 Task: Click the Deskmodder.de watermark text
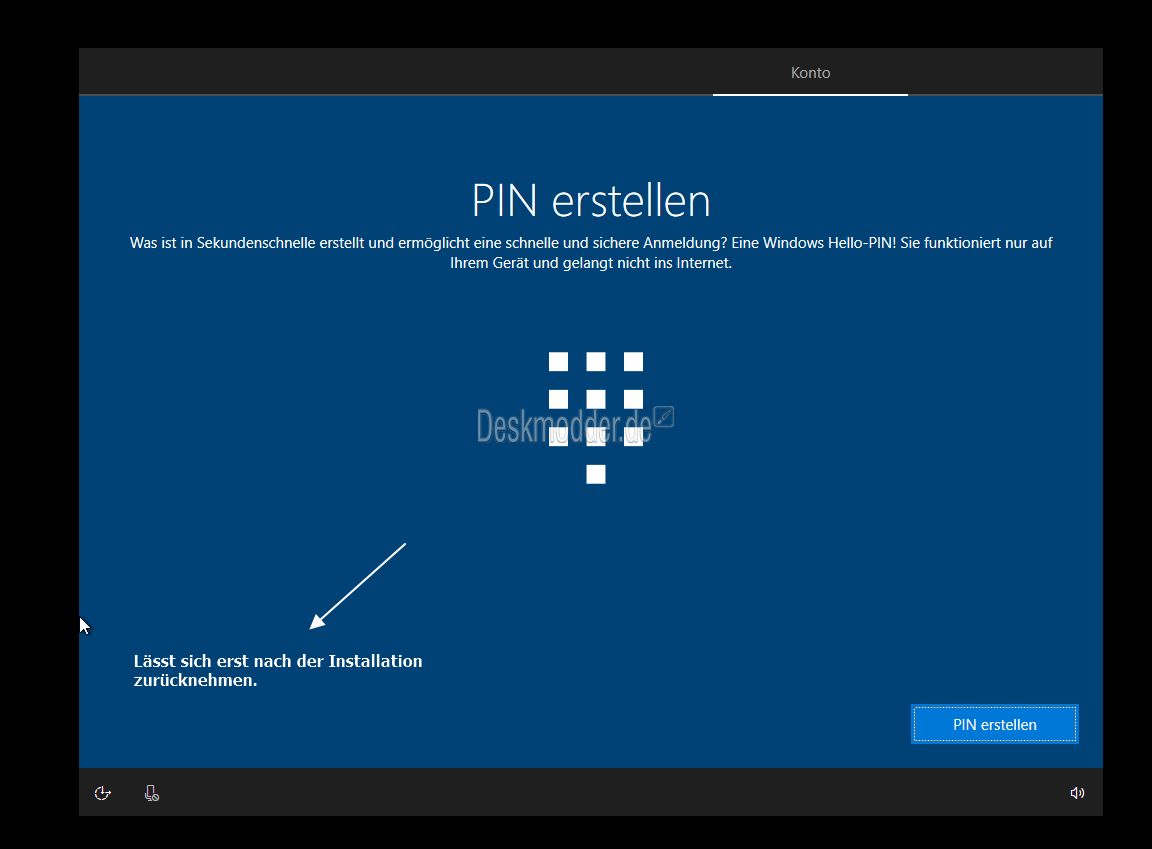tap(564, 428)
